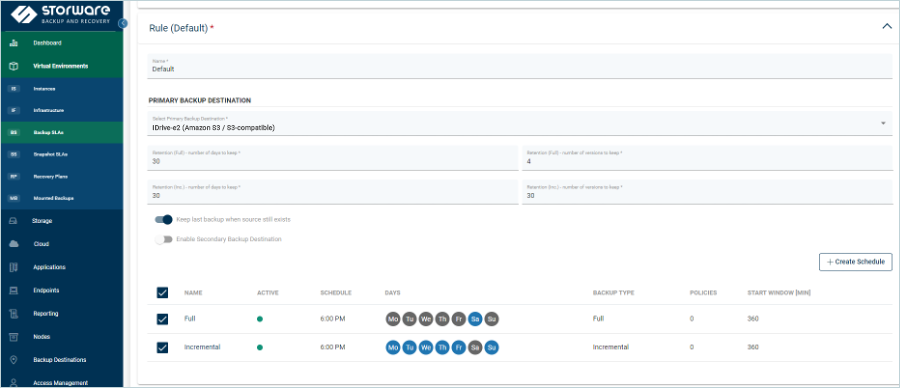Click the rule Name input field

(x=519, y=66)
